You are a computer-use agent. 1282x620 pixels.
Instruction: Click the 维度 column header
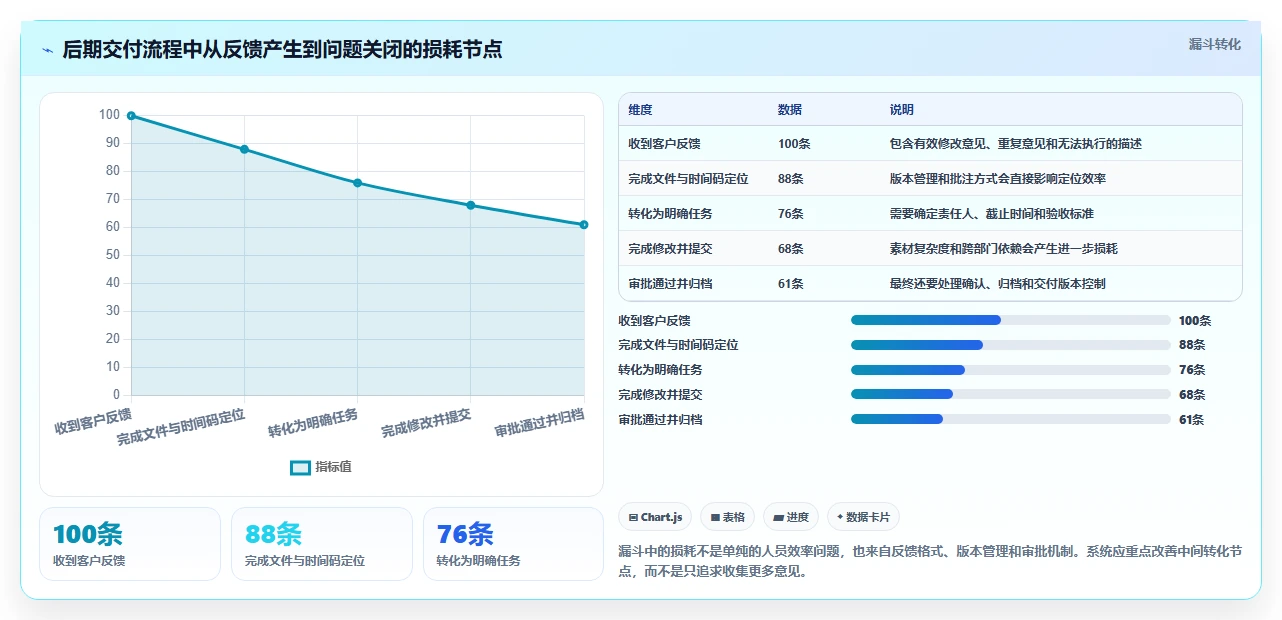click(x=640, y=110)
